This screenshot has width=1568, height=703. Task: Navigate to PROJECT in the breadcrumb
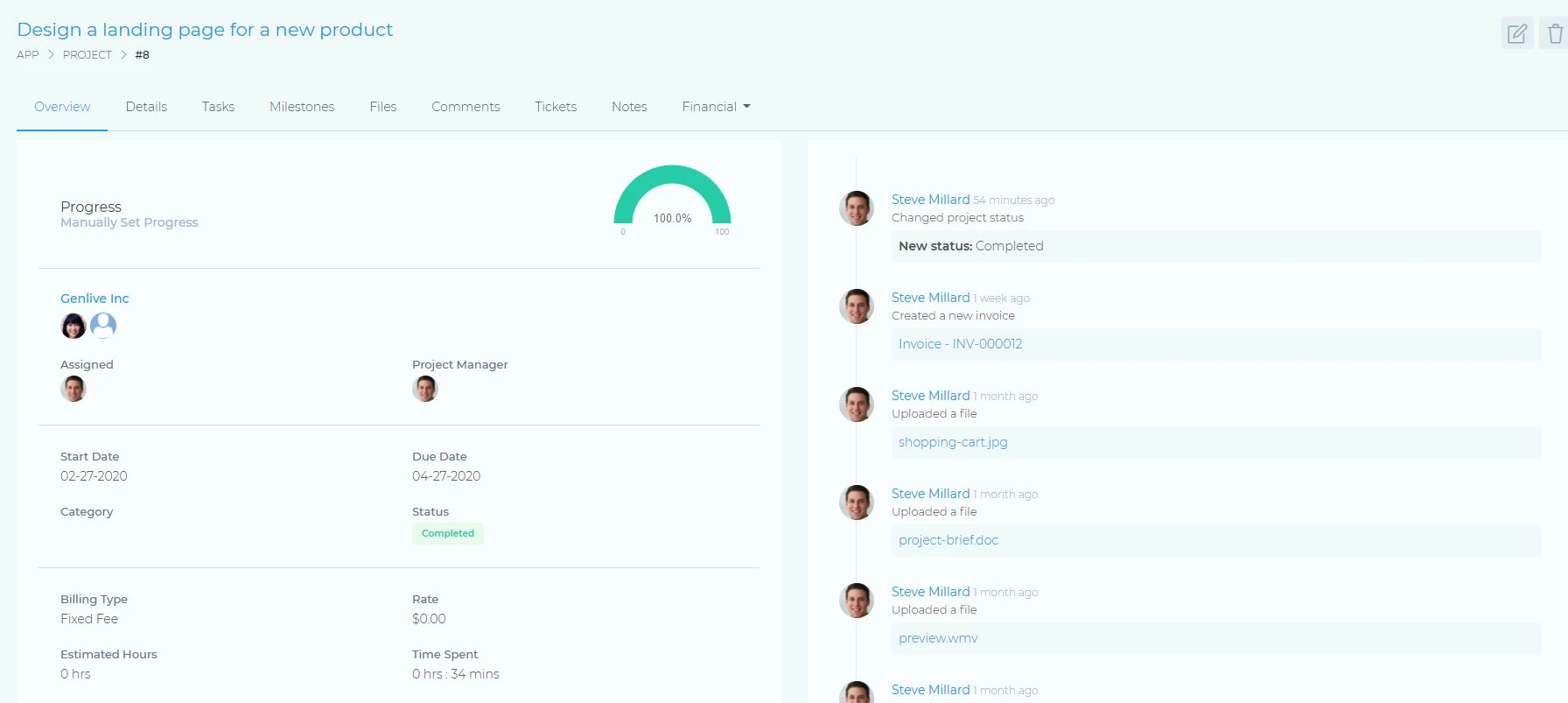[87, 55]
